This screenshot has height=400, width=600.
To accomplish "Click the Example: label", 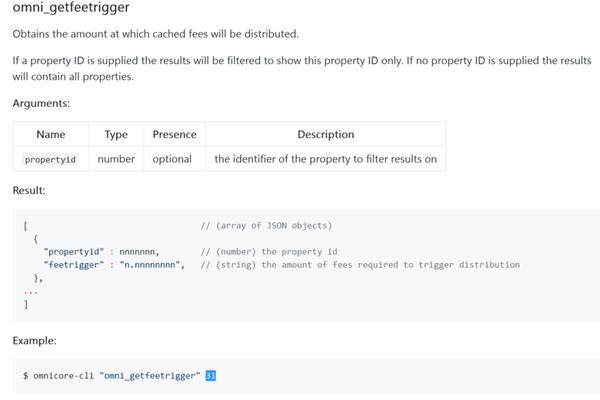I will tap(34, 341).
